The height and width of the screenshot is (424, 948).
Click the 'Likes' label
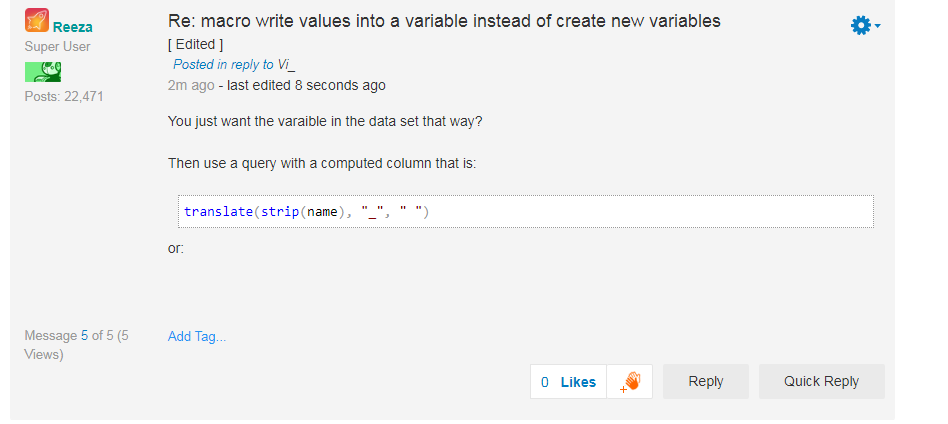(578, 382)
